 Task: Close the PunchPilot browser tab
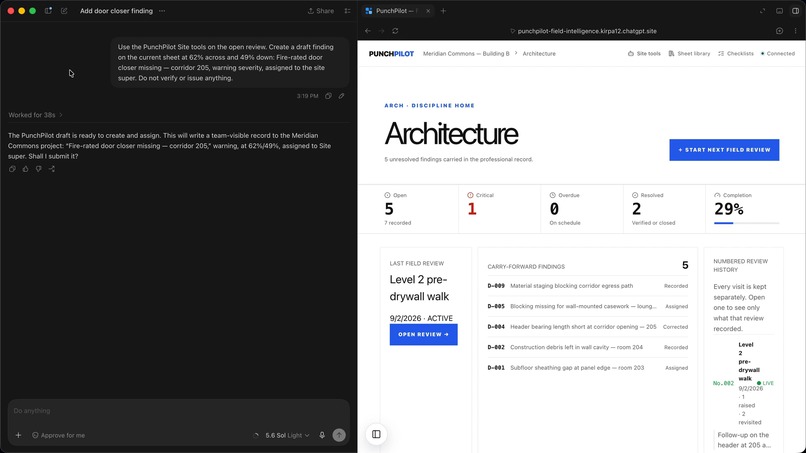(428, 11)
